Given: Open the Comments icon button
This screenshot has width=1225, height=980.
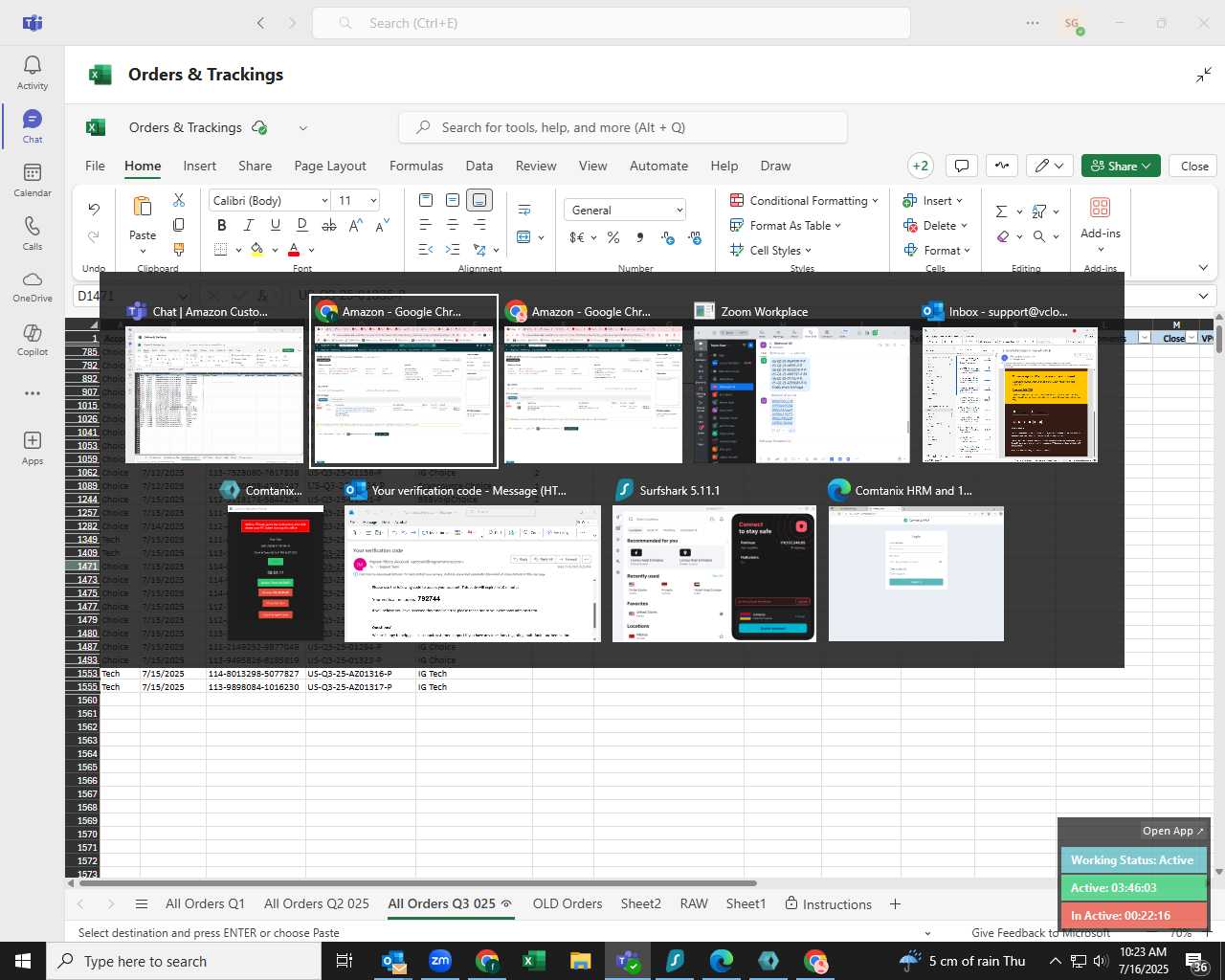Looking at the screenshot, I should pos(962,166).
